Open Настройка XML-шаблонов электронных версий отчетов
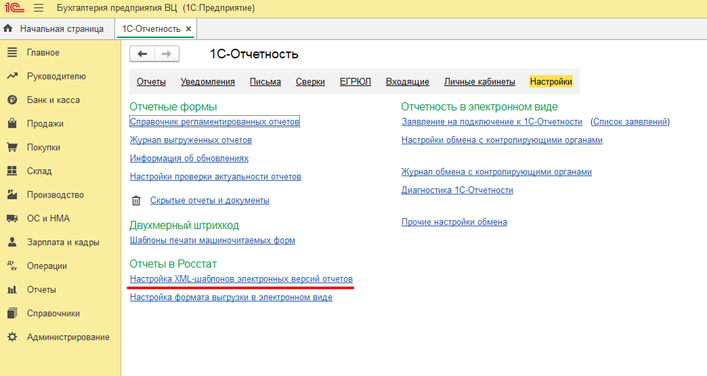This screenshot has height=376, width=707. pyautogui.click(x=241, y=279)
